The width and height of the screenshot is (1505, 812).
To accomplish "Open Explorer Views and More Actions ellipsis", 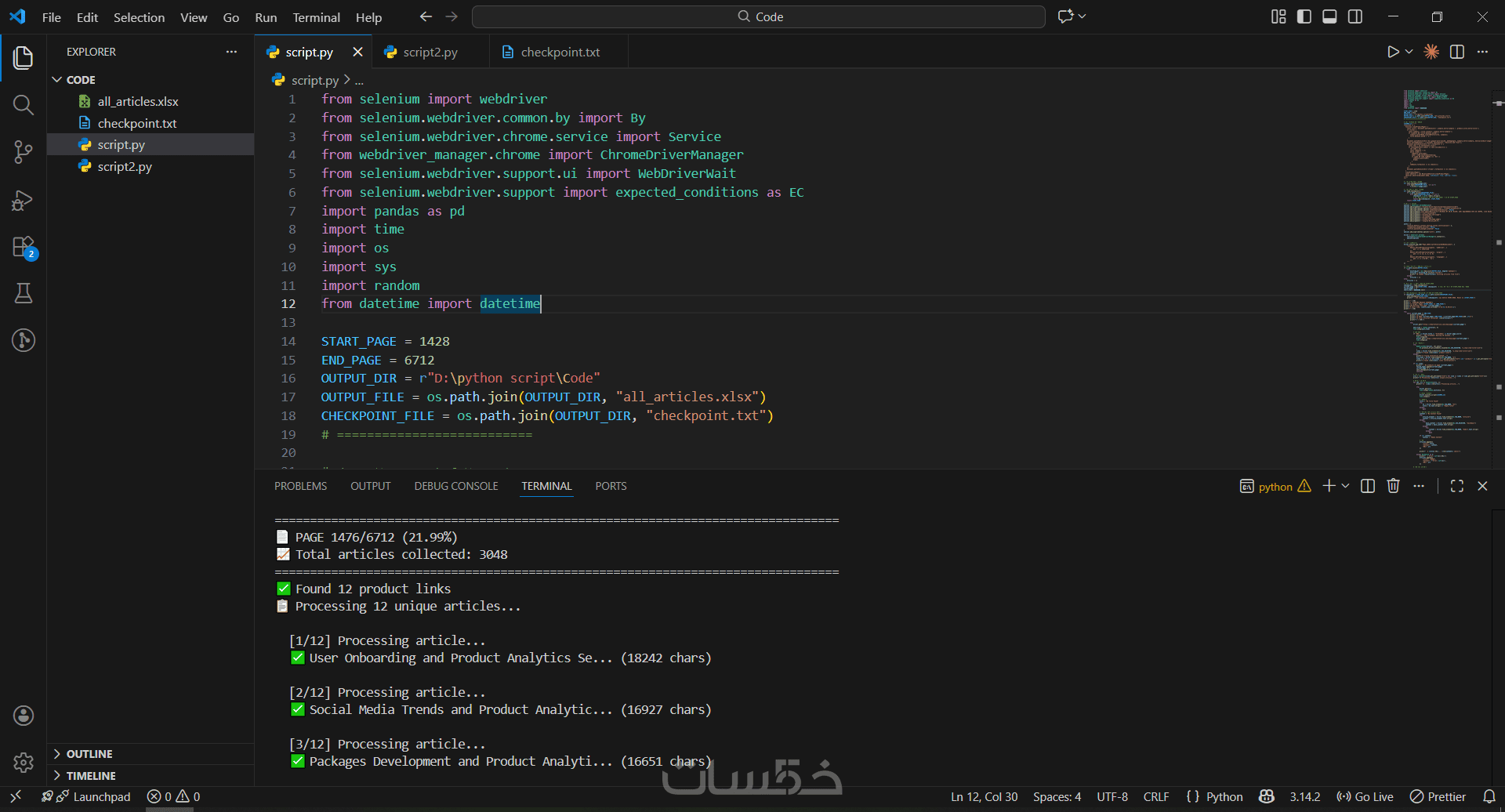I will (x=231, y=52).
